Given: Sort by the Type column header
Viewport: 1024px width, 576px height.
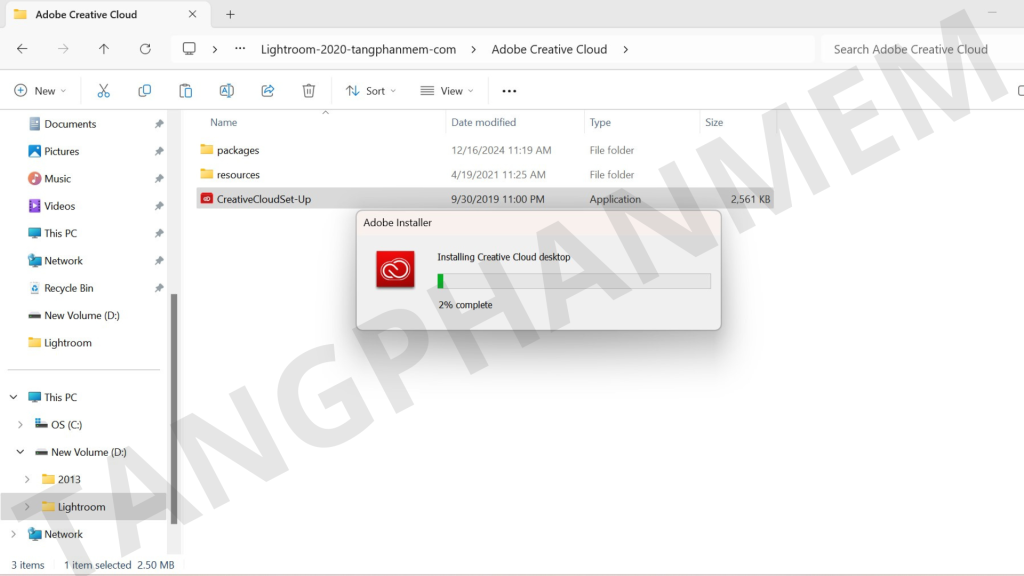Looking at the screenshot, I should coord(600,122).
